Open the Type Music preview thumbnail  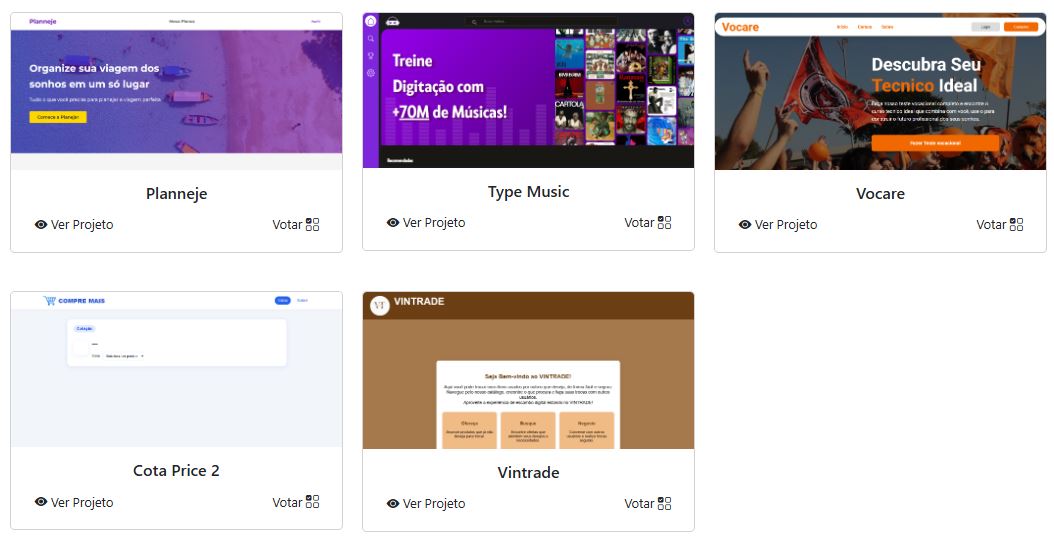pos(528,90)
